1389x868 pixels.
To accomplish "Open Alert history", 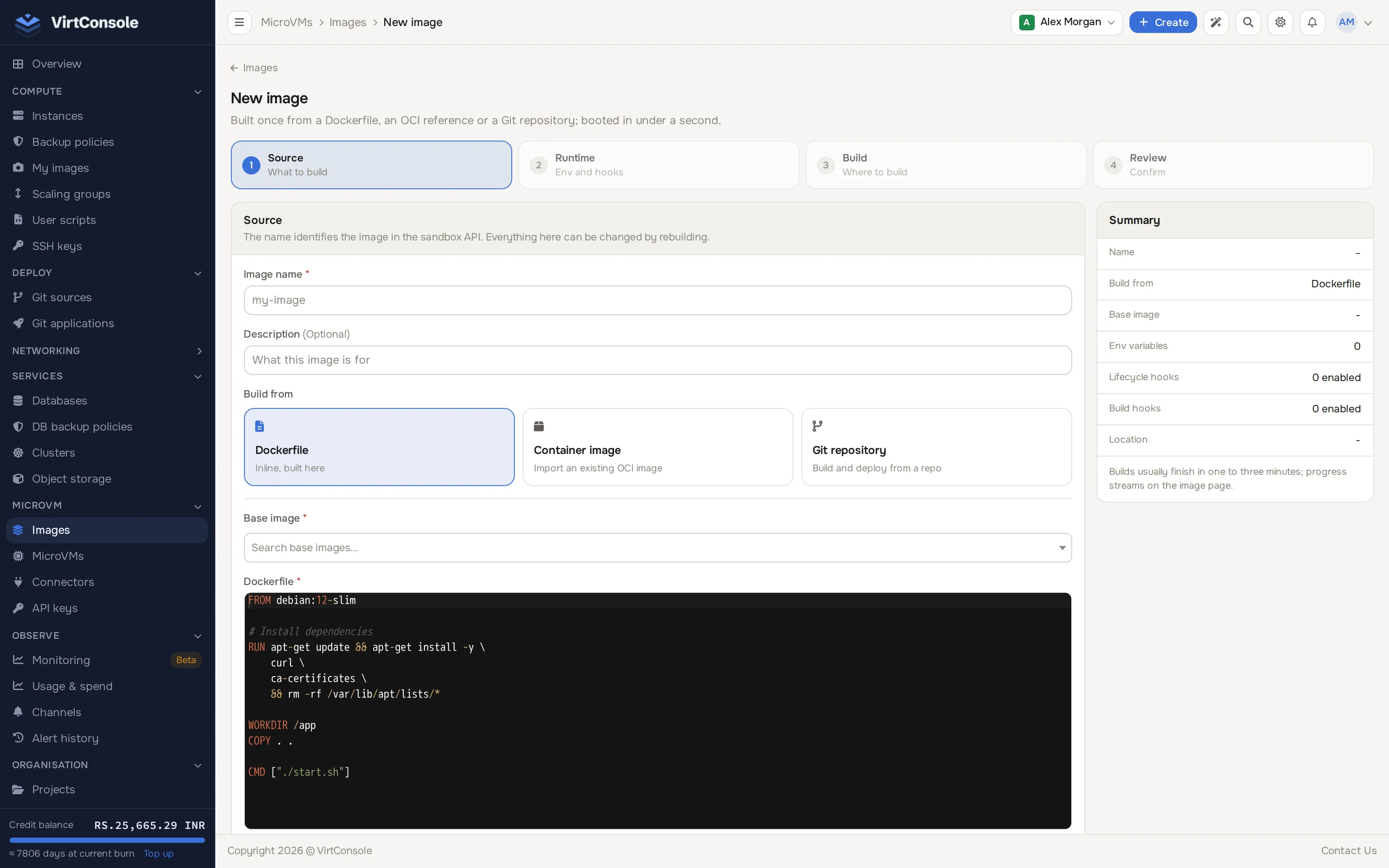I will 107,738.
